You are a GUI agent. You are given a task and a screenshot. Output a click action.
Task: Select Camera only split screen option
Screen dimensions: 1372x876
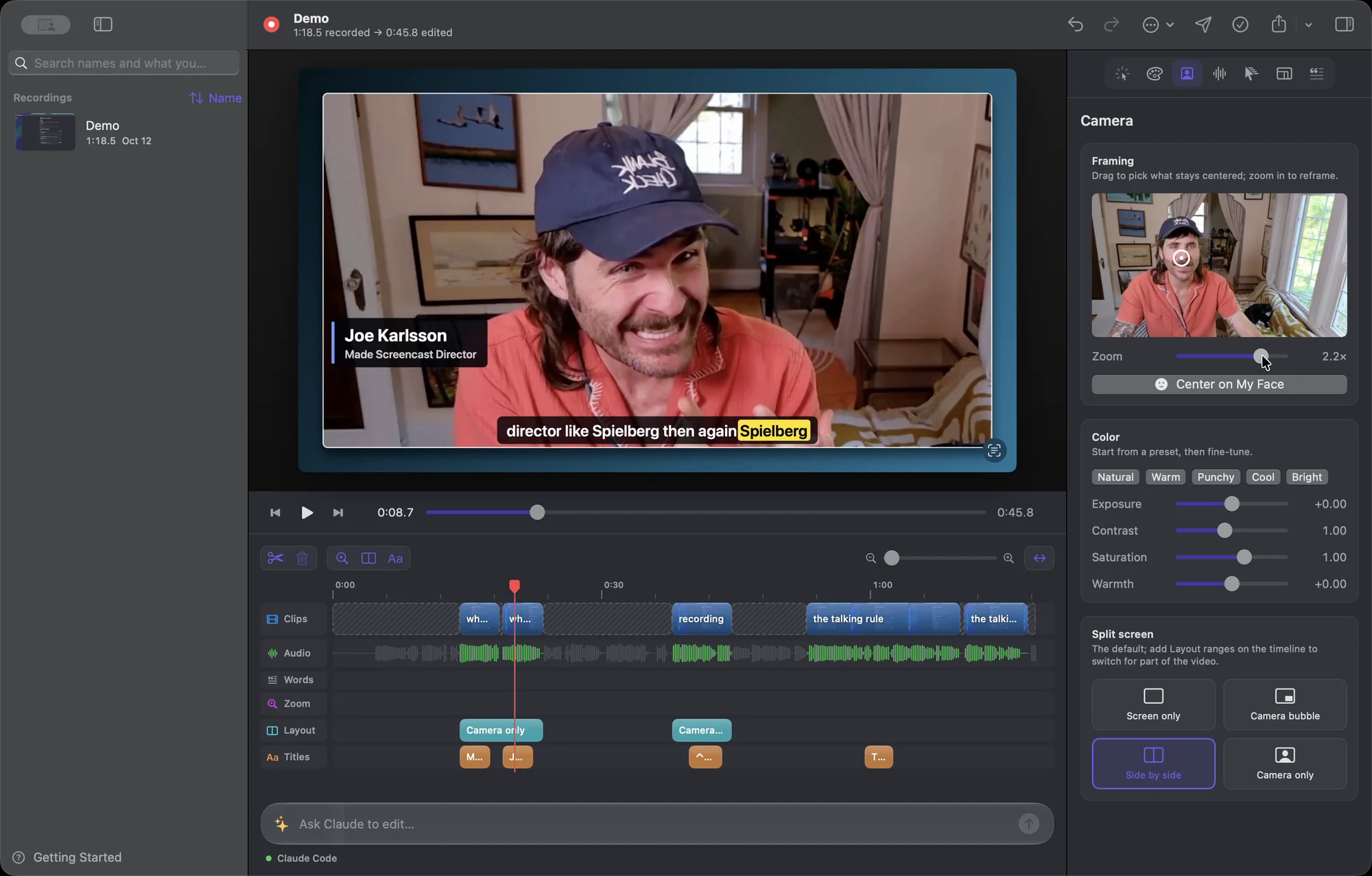click(x=1285, y=763)
